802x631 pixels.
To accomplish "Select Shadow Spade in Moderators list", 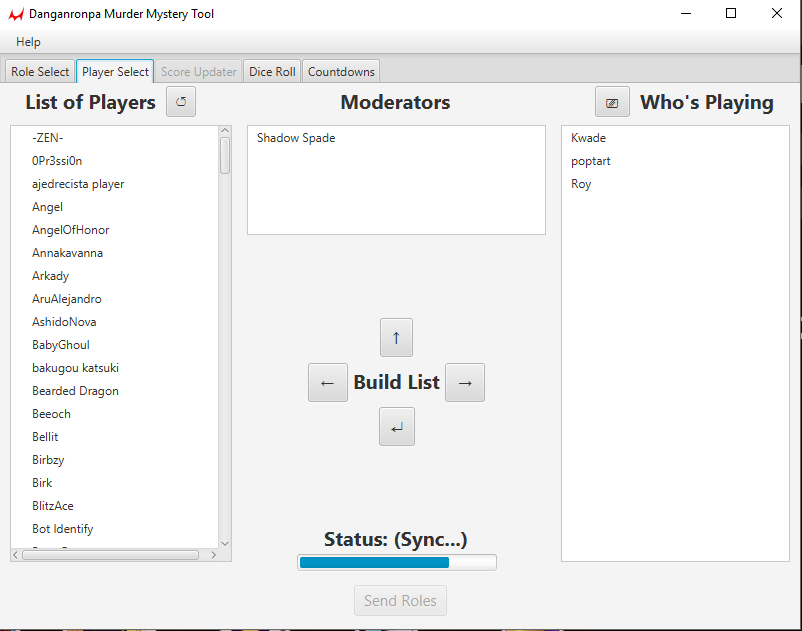I will pyautogui.click(x=396, y=138).
